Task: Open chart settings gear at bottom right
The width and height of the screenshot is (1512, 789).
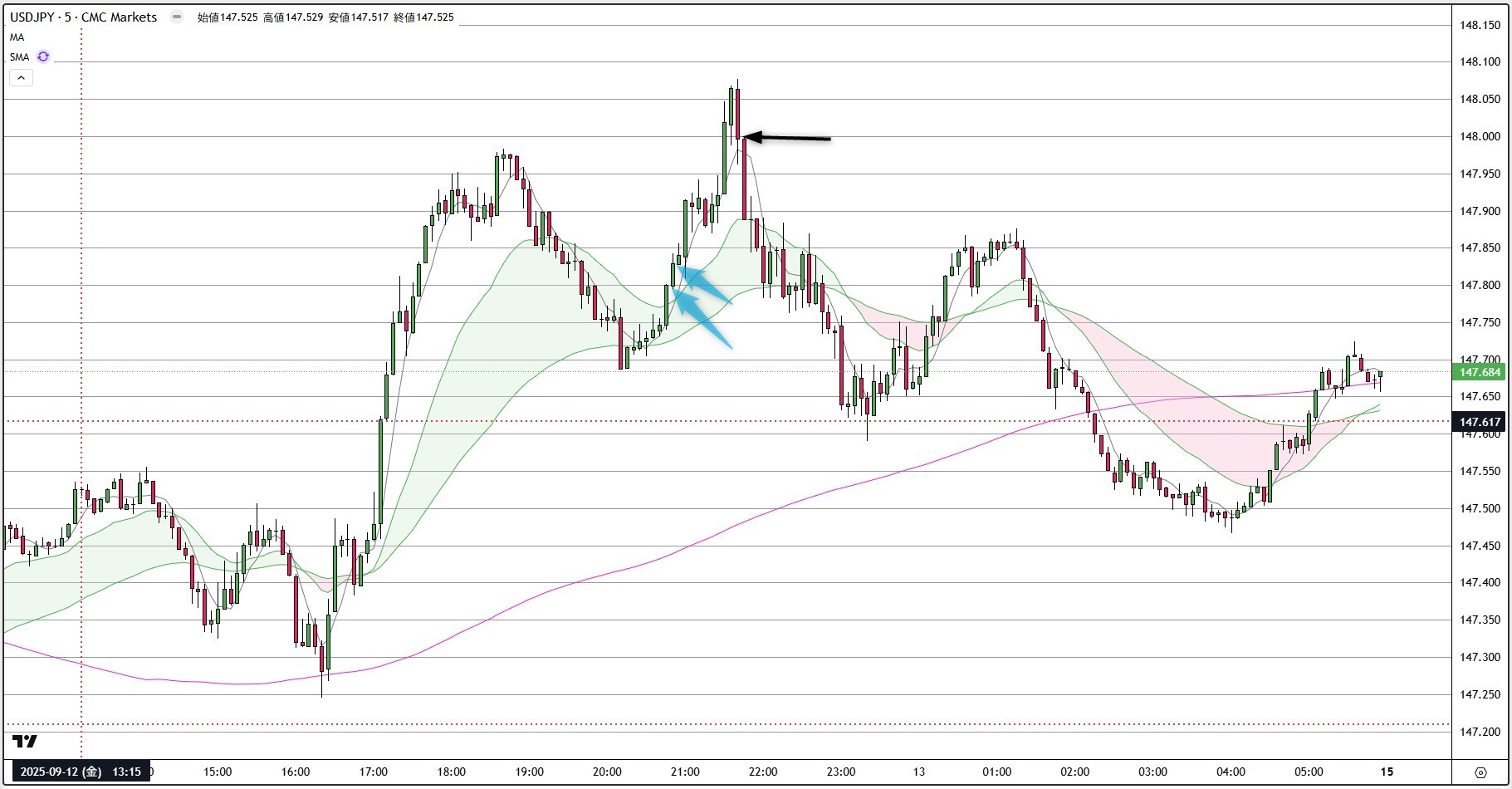Action: pos(1480,772)
